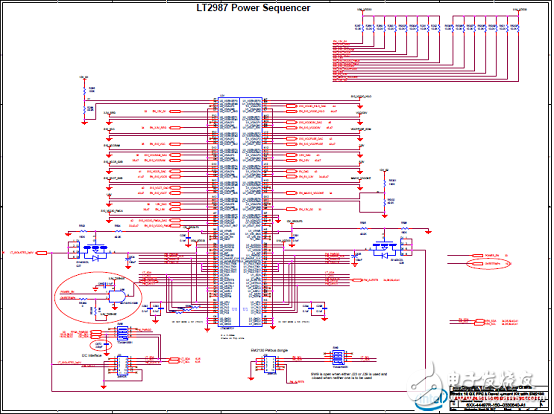The height and width of the screenshot is (414, 554).
Task: Click the circled capacitor below the red ellipse
Action: click(101, 345)
